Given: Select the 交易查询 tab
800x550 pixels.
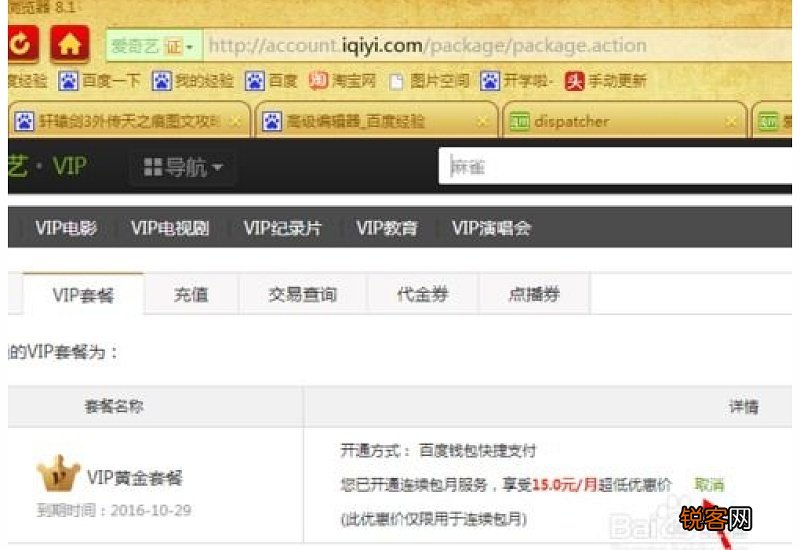Looking at the screenshot, I should (x=303, y=294).
